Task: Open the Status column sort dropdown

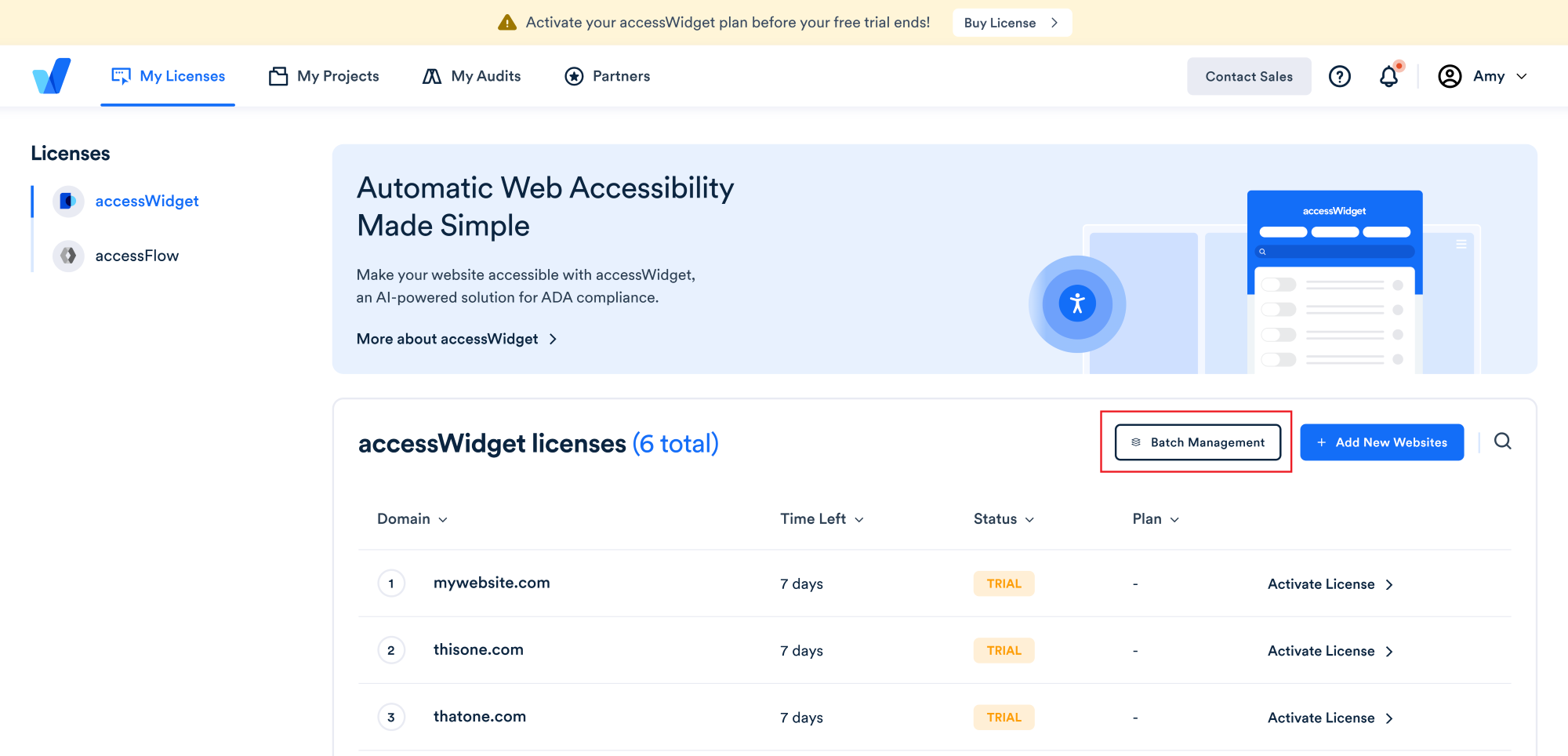Action: [1004, 519]
